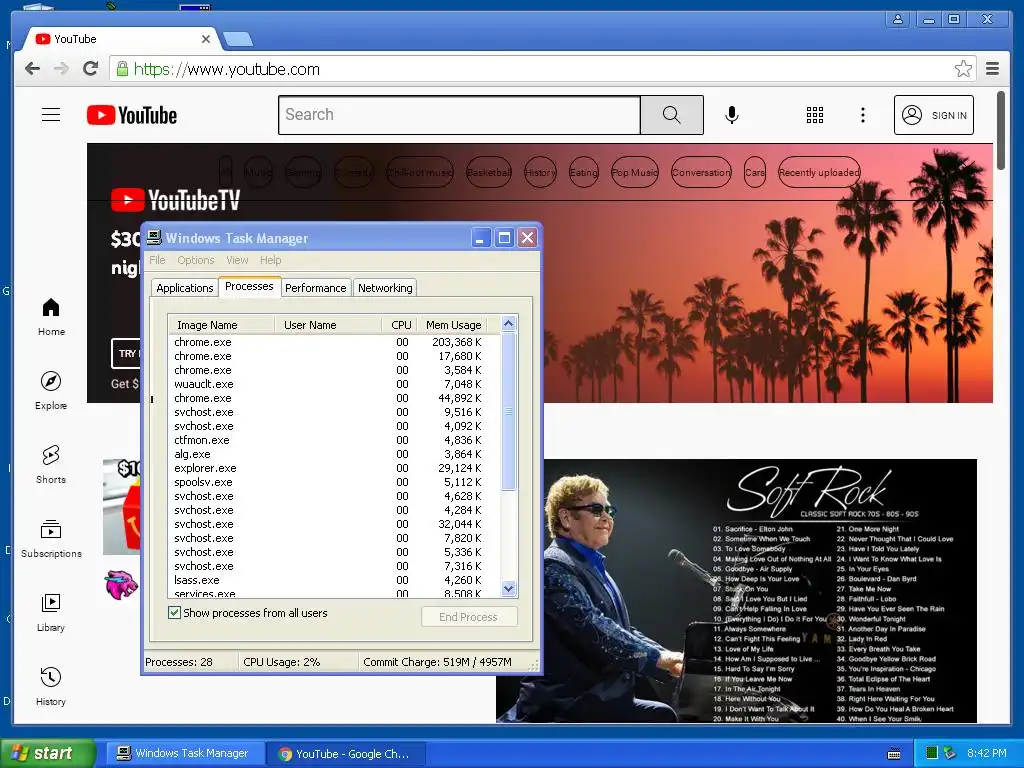
Task: Click the YouTubeTV banner logo
Action: click(x=175, y=200)
